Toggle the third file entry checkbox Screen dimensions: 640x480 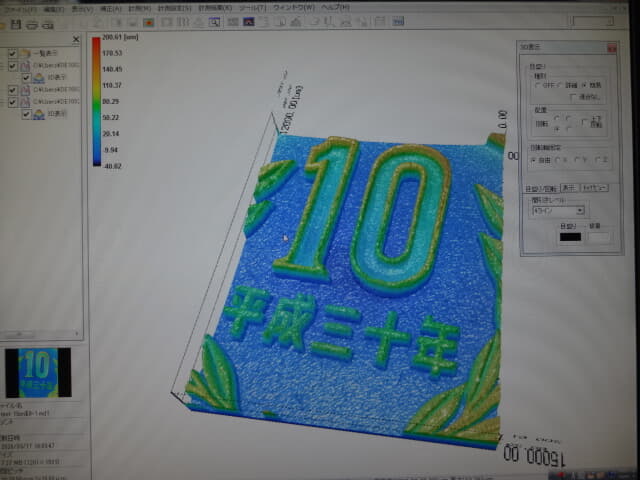click(x=13, y=102)
